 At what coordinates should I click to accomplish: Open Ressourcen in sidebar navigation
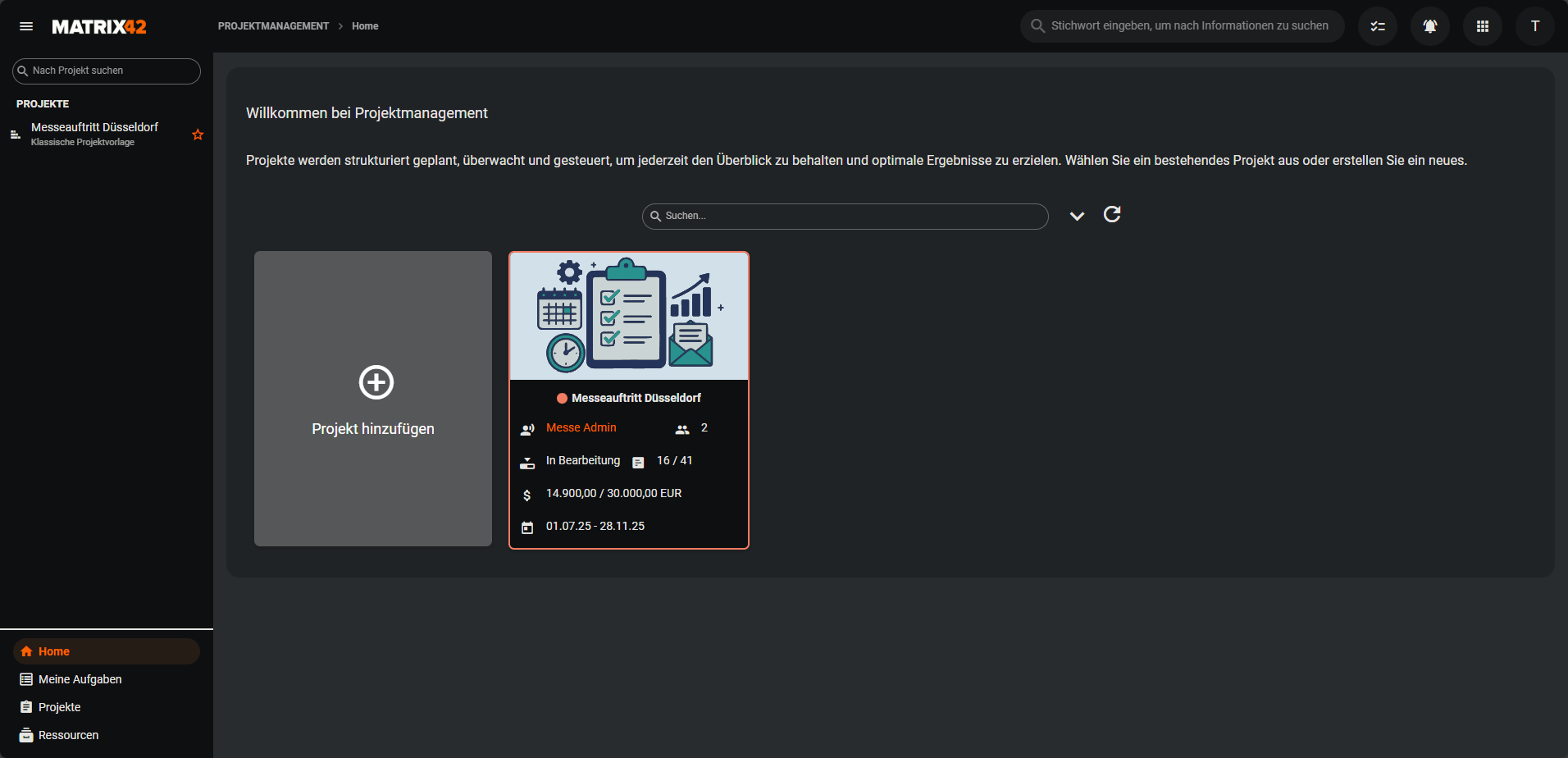pos(68,735)
